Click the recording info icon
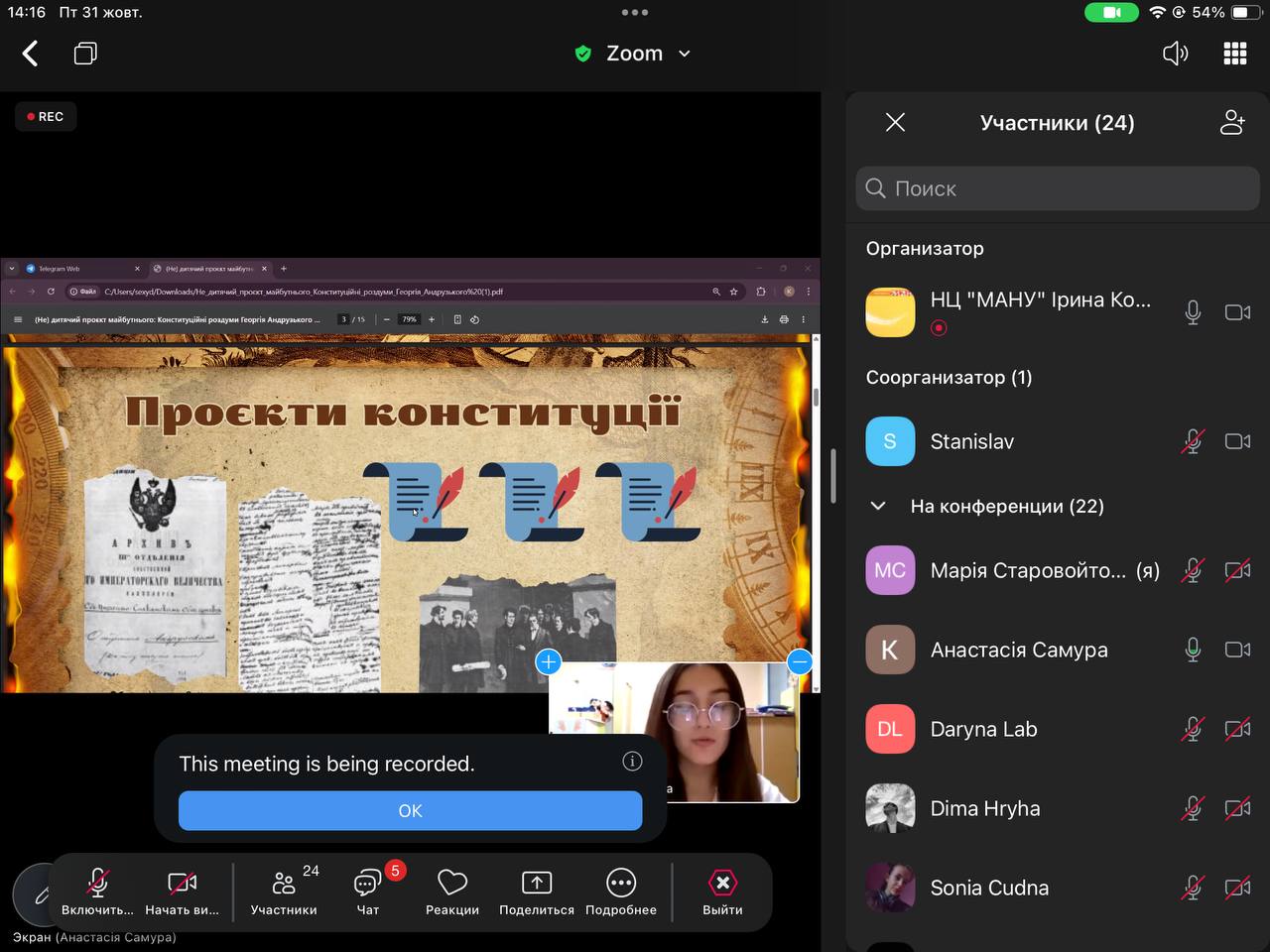Image resolution: width=1270 pixels, height=952 pixels. [x=632, y=761]
